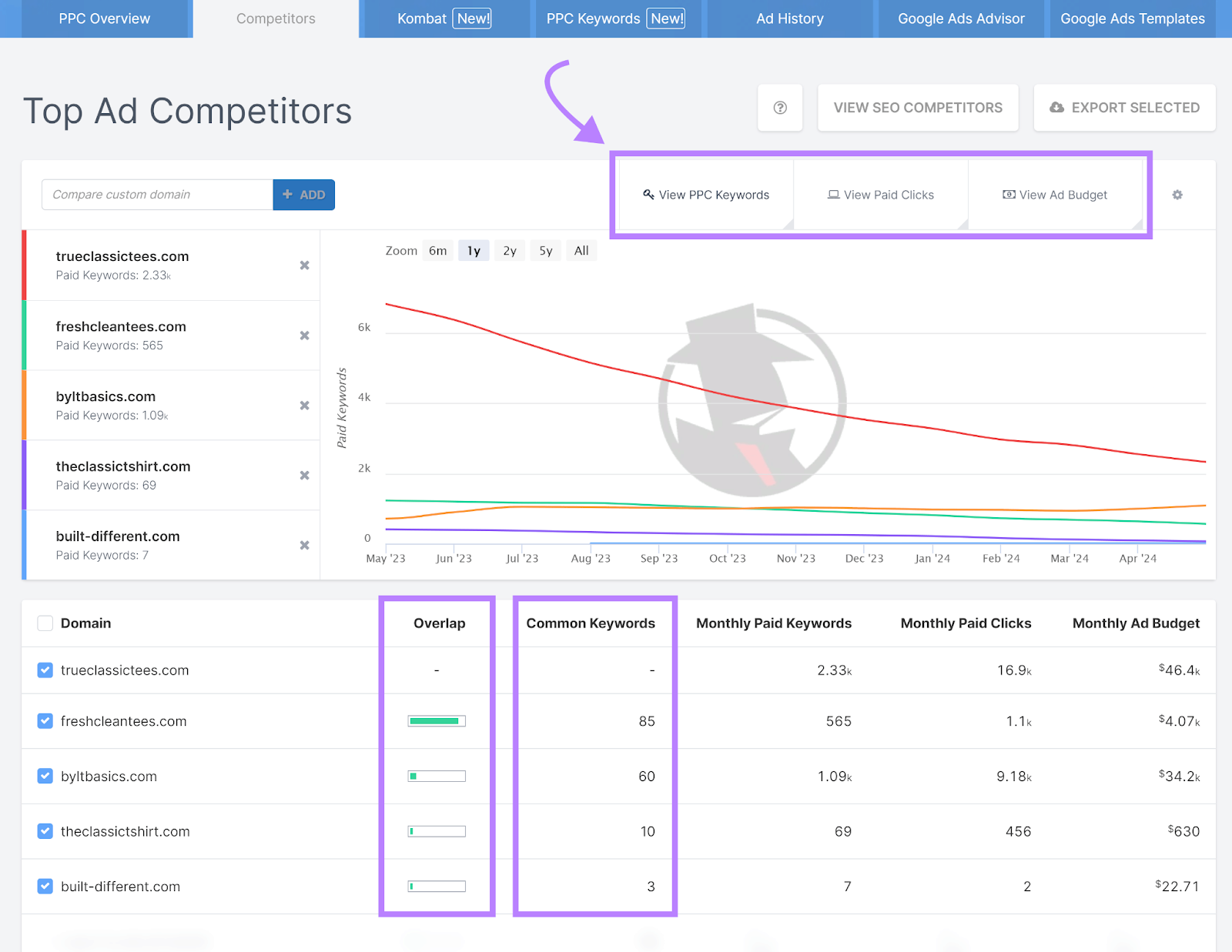Remove built-different.com from chart list
This screenshot has height=952, width=1232.
[x=305, y=546]
